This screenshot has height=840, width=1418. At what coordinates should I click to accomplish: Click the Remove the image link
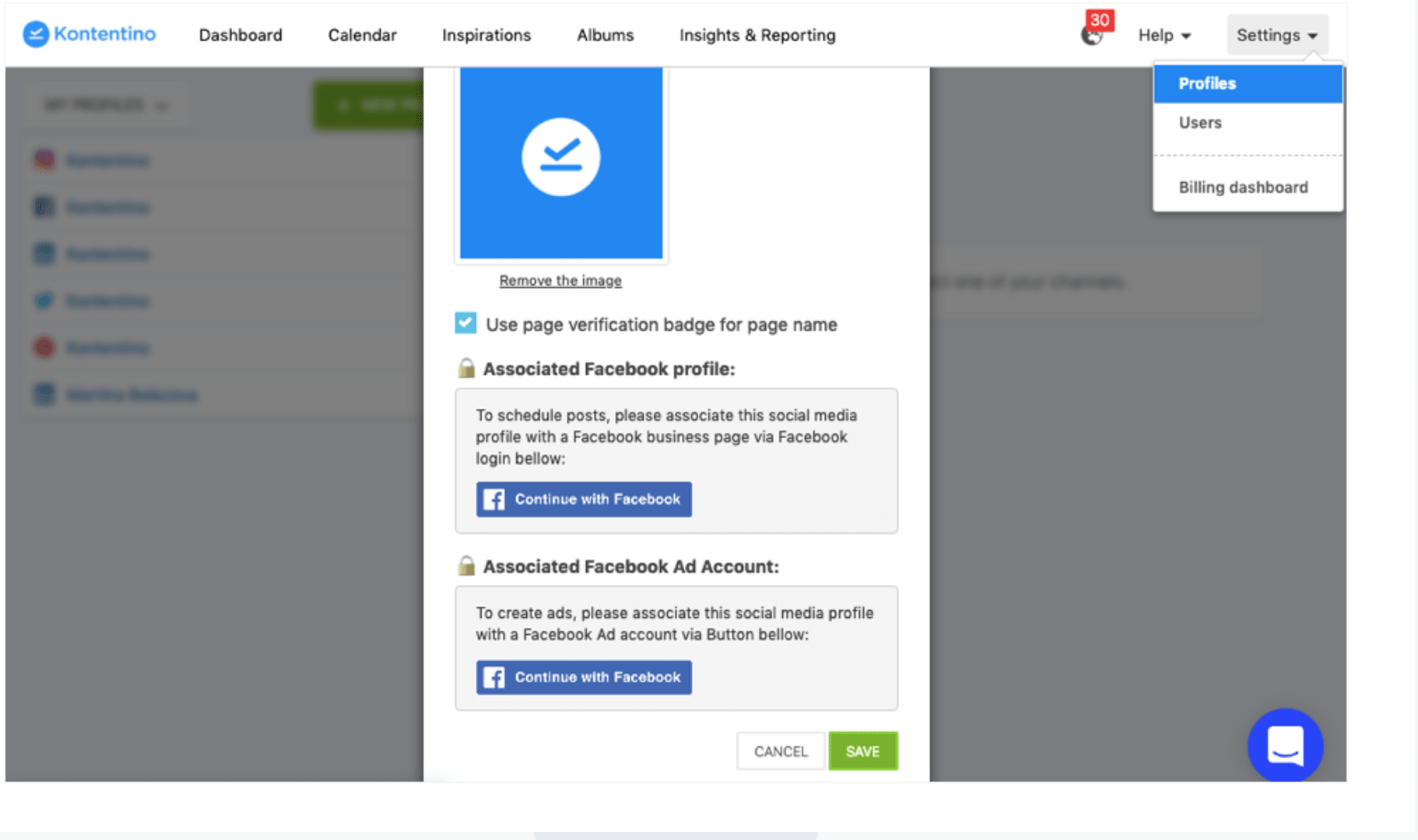click(560, 281)
